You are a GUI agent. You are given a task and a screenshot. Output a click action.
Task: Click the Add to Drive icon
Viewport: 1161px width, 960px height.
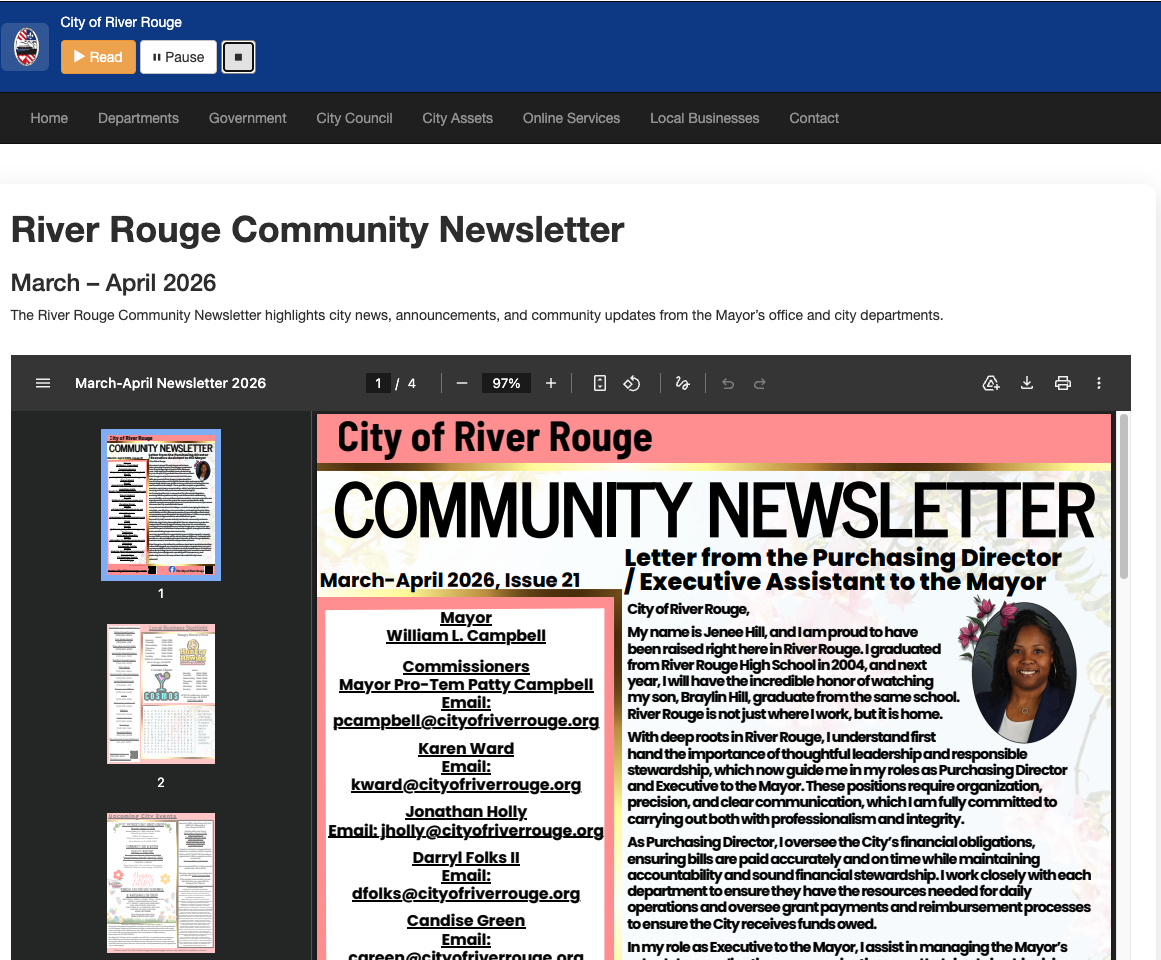[990, 383]
